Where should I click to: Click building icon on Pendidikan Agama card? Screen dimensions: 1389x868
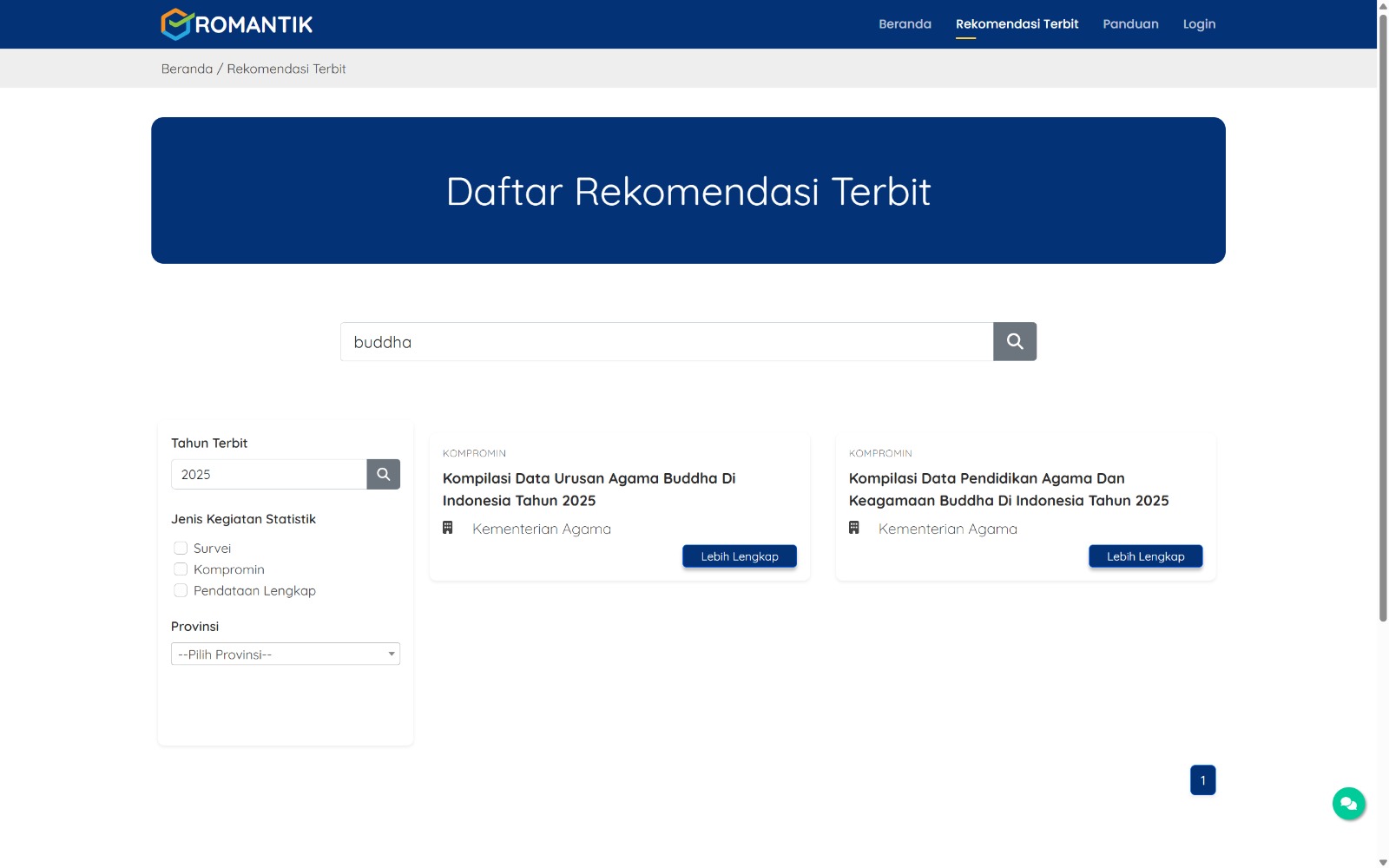point(854,528)
